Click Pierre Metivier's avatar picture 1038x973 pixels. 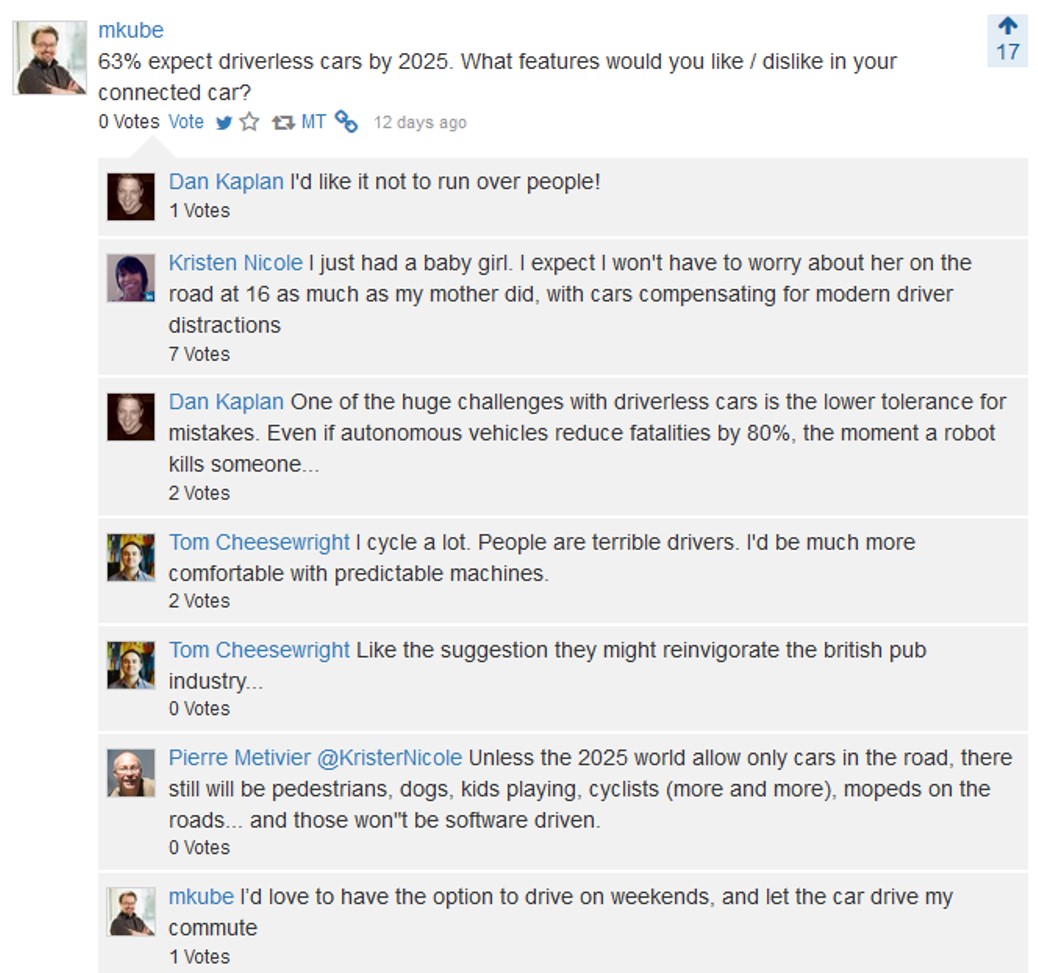(x=131, y=772)
